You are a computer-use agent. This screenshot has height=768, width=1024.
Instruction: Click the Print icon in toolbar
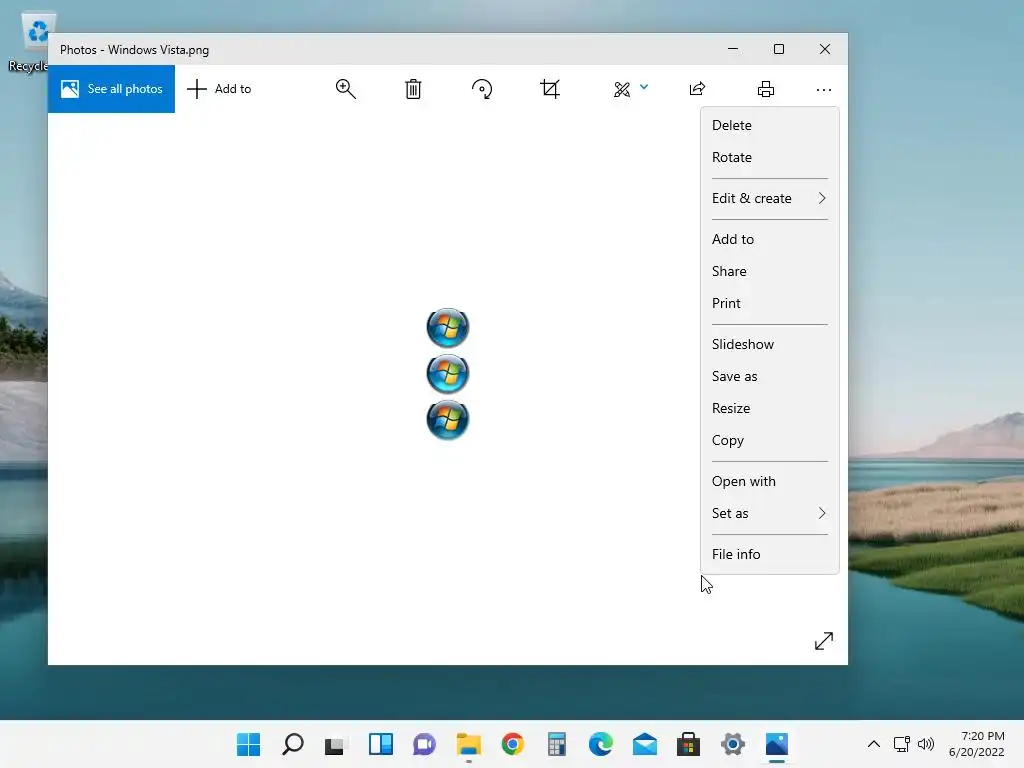[765, 89]
